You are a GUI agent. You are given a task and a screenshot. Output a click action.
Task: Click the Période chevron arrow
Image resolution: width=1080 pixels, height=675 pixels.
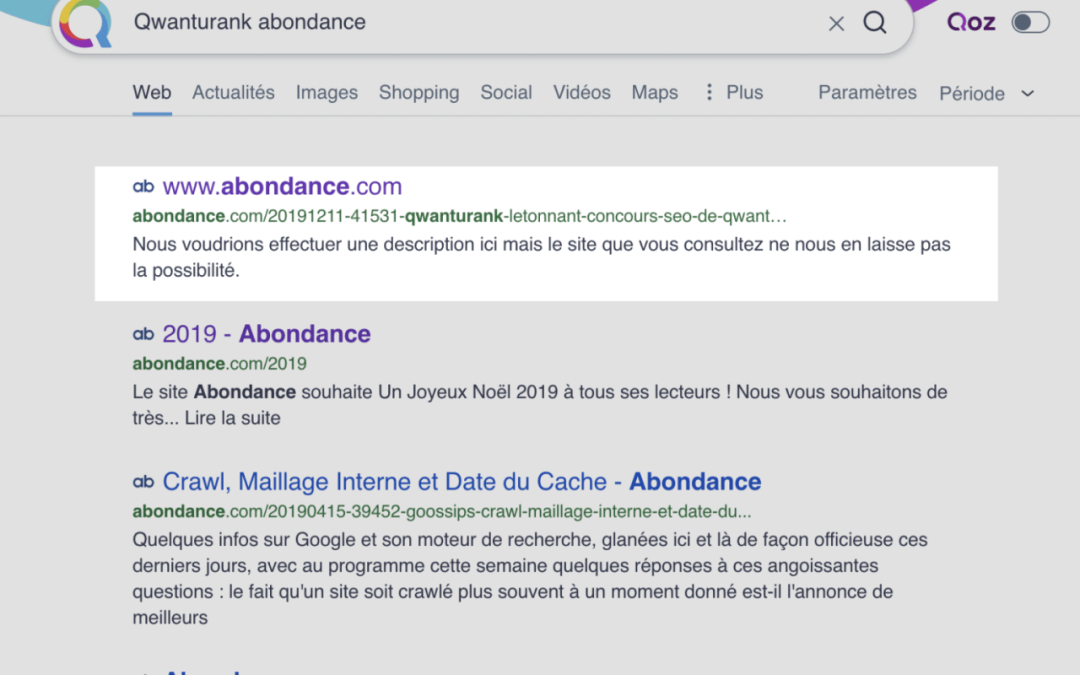pos(1027,94)
